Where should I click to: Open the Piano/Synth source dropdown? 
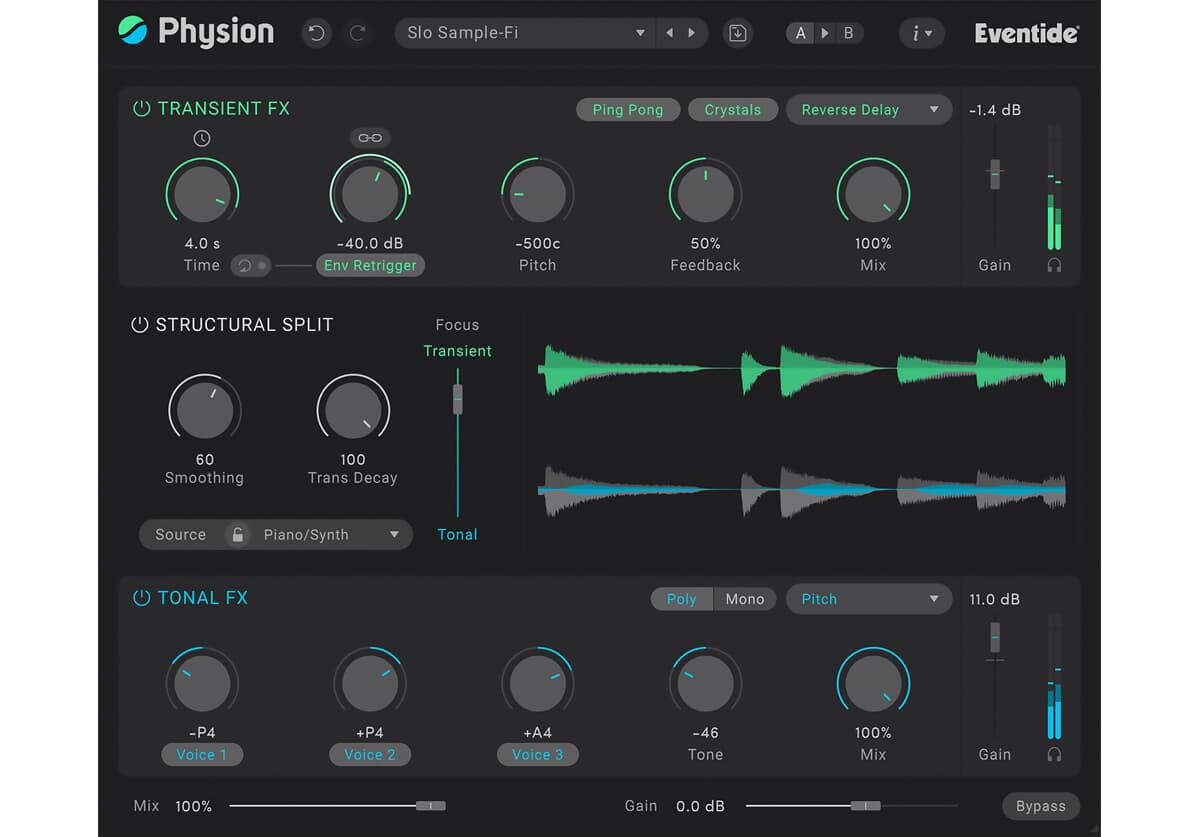click(330, 534)
